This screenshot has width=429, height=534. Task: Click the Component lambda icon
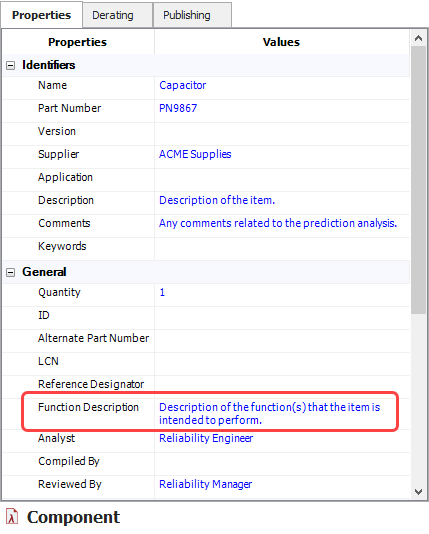[x=12, y=517]
